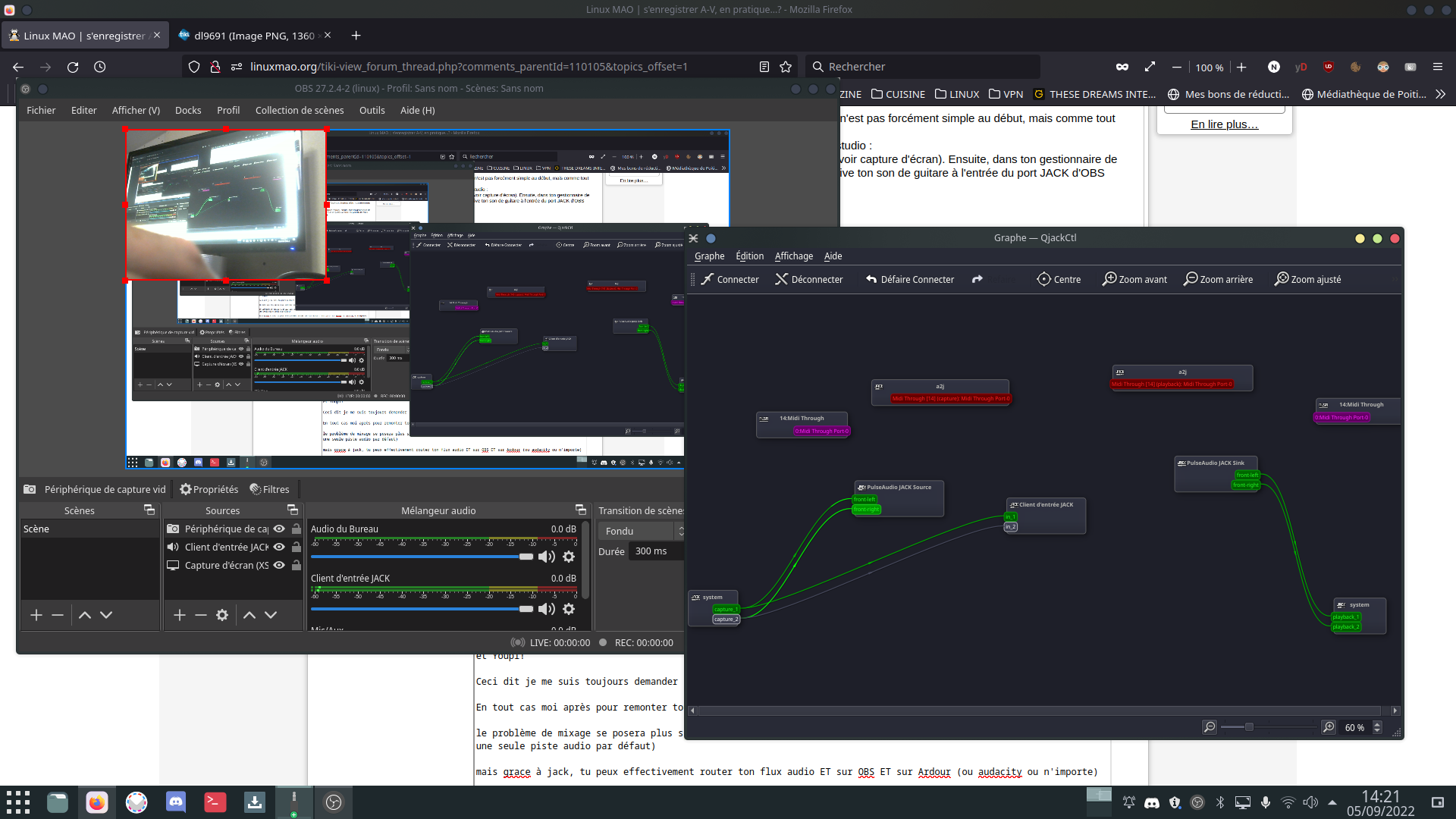
Task: Open Client d'entrée JACK audio settings gear
Action: tap(569, 609)
